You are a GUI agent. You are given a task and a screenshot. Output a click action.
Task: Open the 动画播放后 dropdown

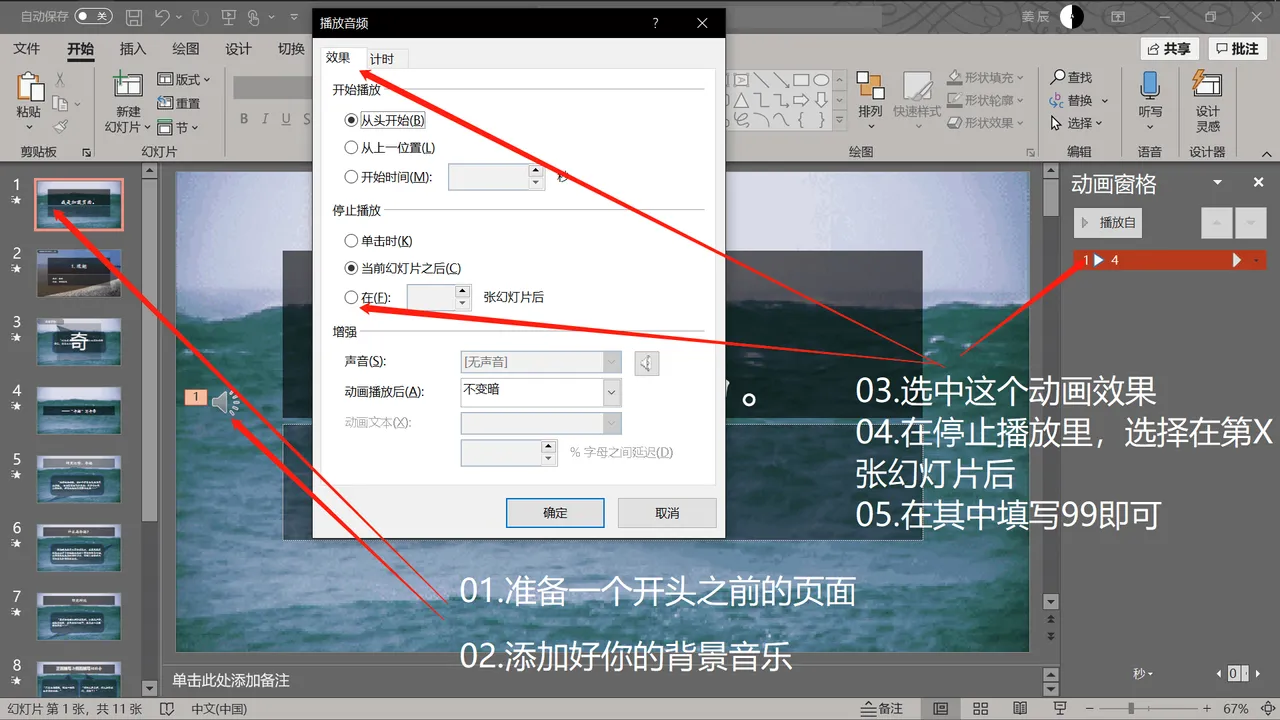612,393
